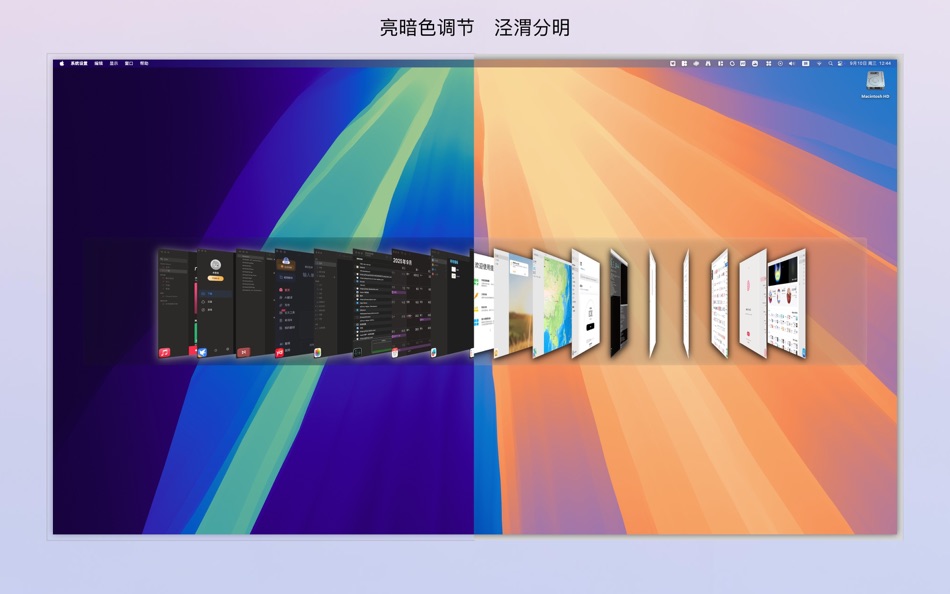Screen dimensions: 950x594
Task: Open the Wi-Fi status icon in the menu bar
Action: [818, 63]
